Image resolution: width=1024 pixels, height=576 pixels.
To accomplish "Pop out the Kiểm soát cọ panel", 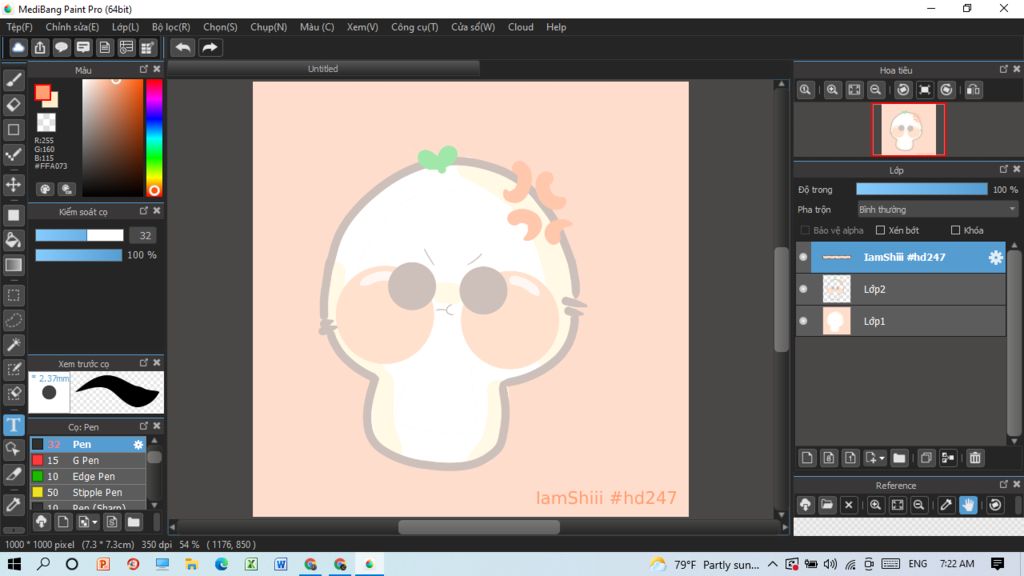I will click(144, 211).
